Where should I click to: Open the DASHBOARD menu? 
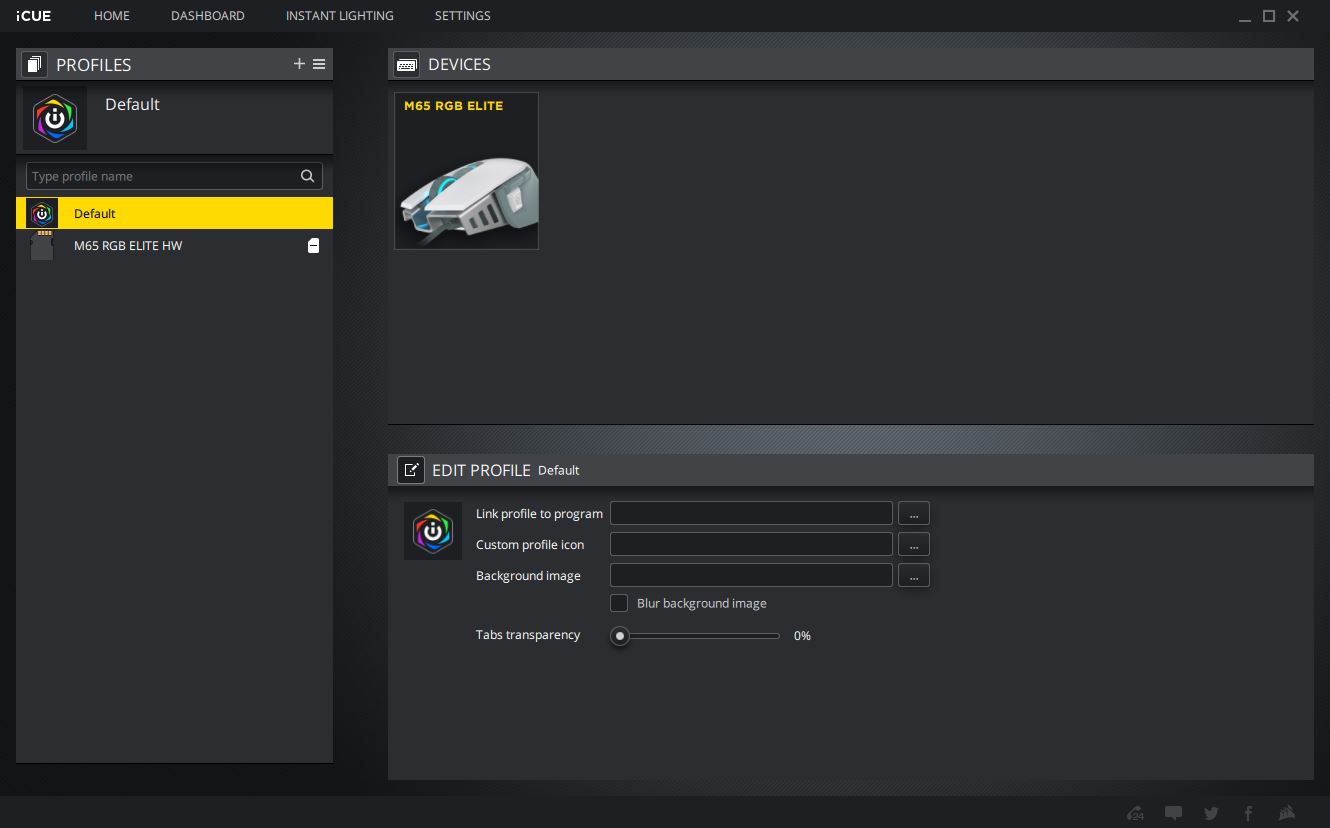[208, 16]
